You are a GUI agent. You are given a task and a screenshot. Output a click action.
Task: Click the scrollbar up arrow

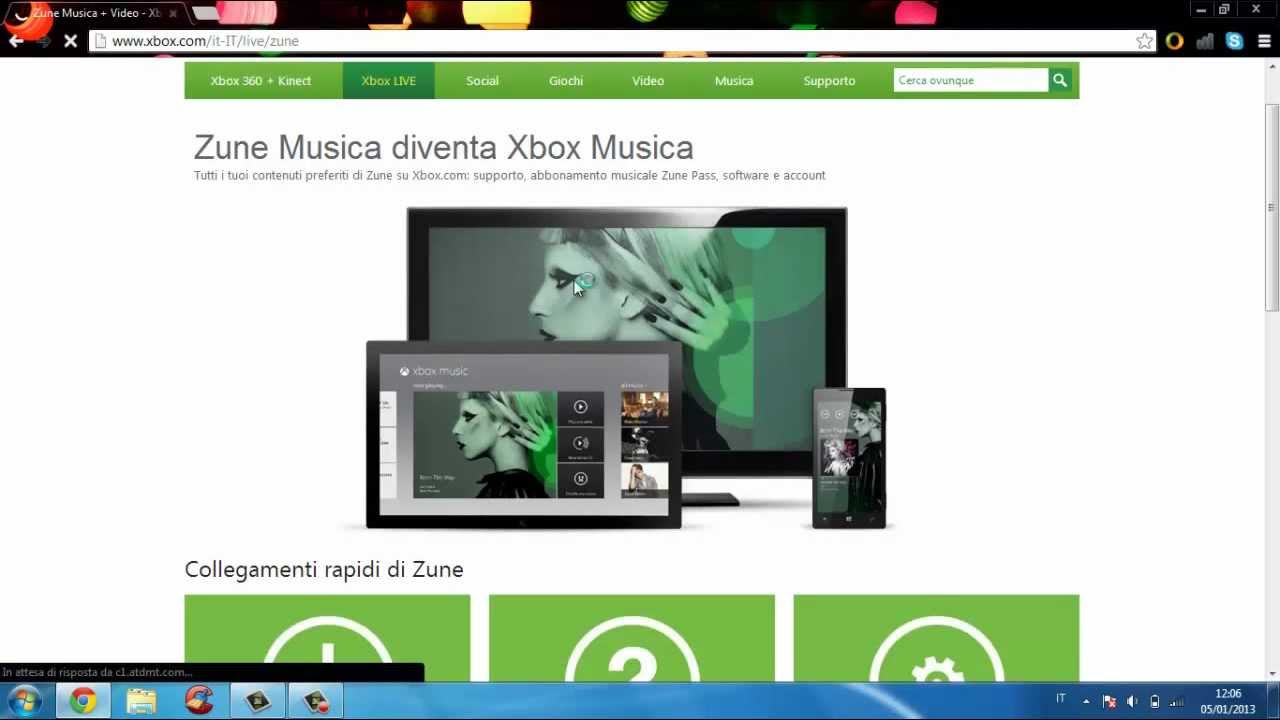1272,66
